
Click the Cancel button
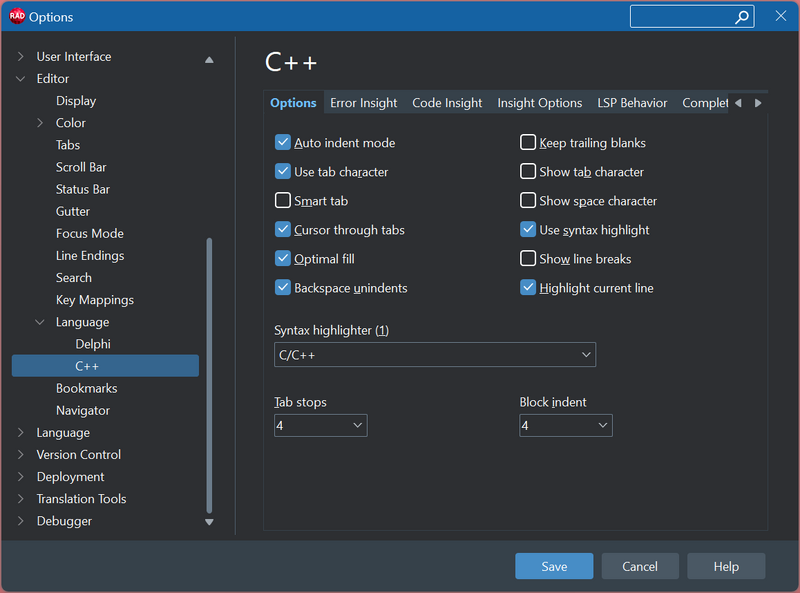640,566
